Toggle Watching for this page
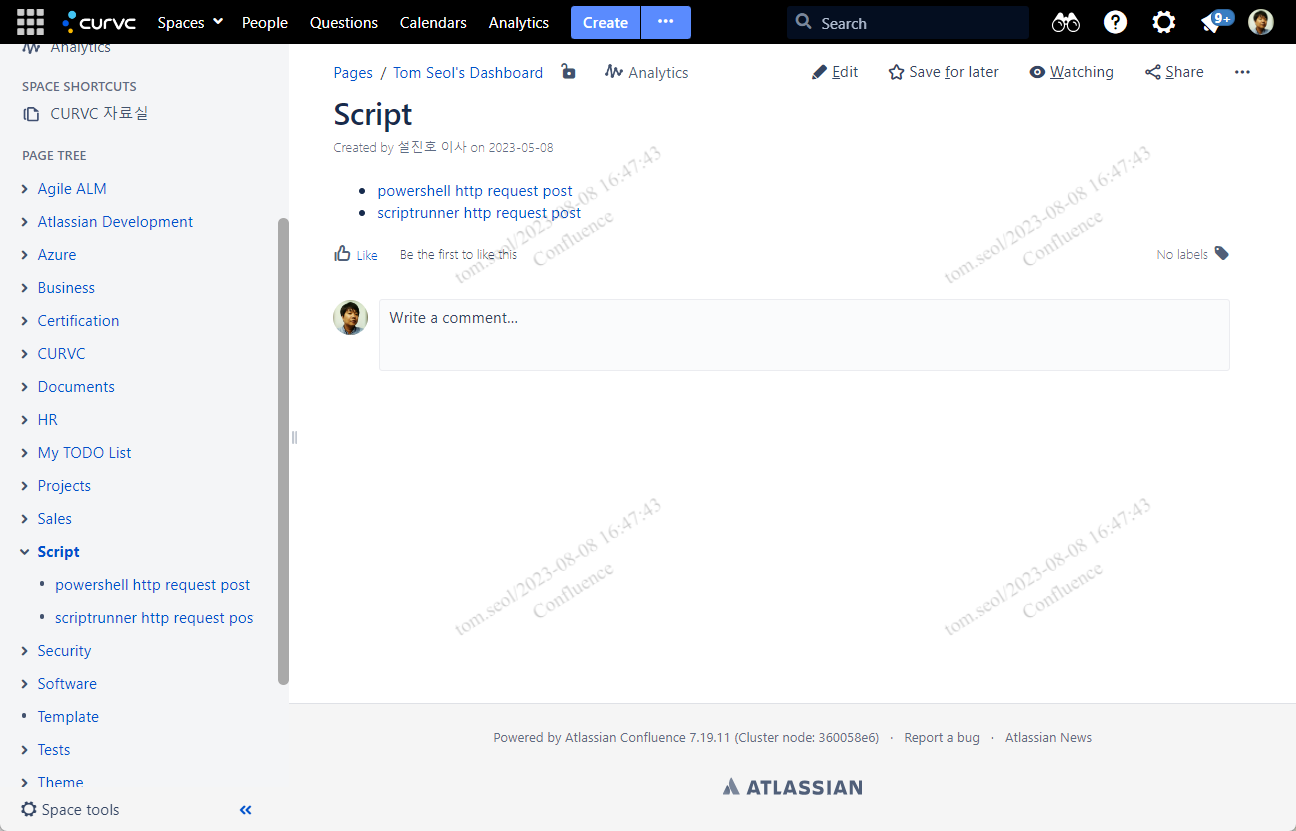This screenshot has height=831, width=1296. pos(1071,72)
